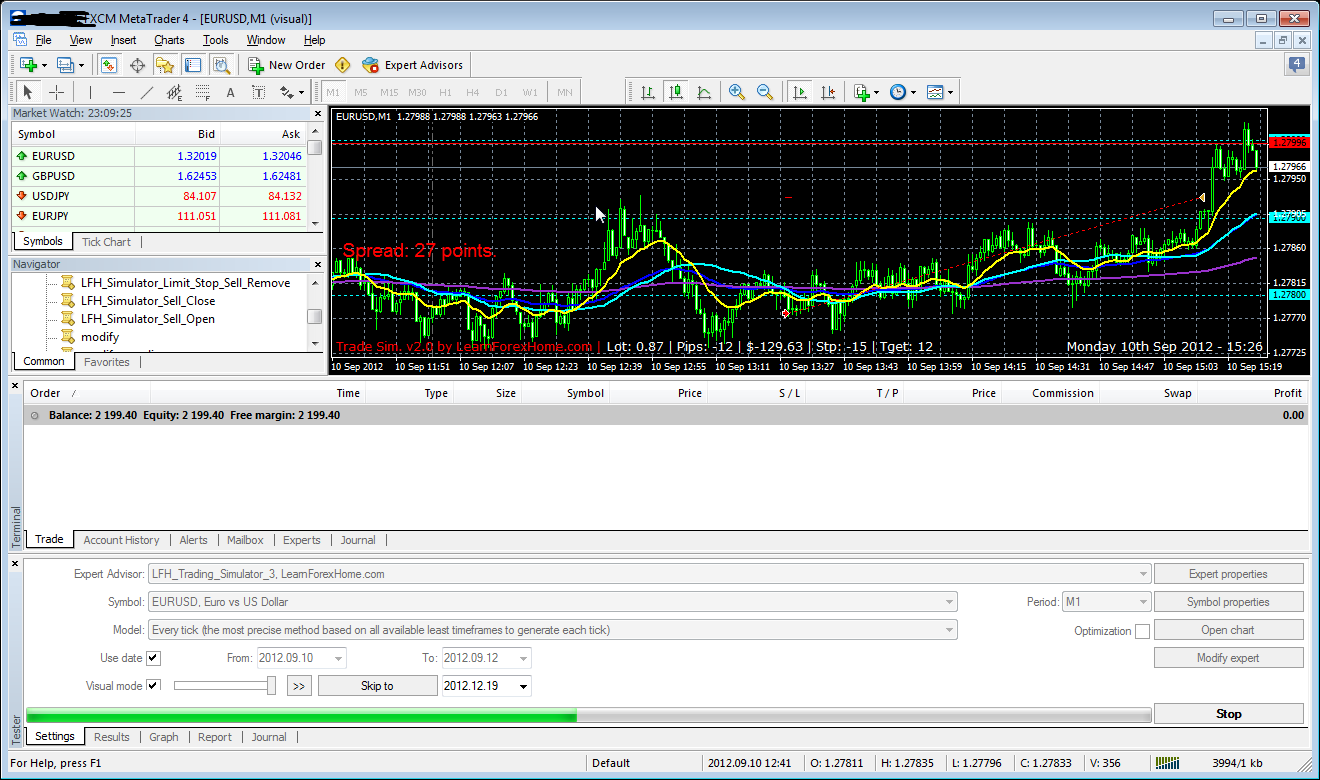1320x780 pixels.
Task: Select the M5 timeframe button
Action: [361, 93]
